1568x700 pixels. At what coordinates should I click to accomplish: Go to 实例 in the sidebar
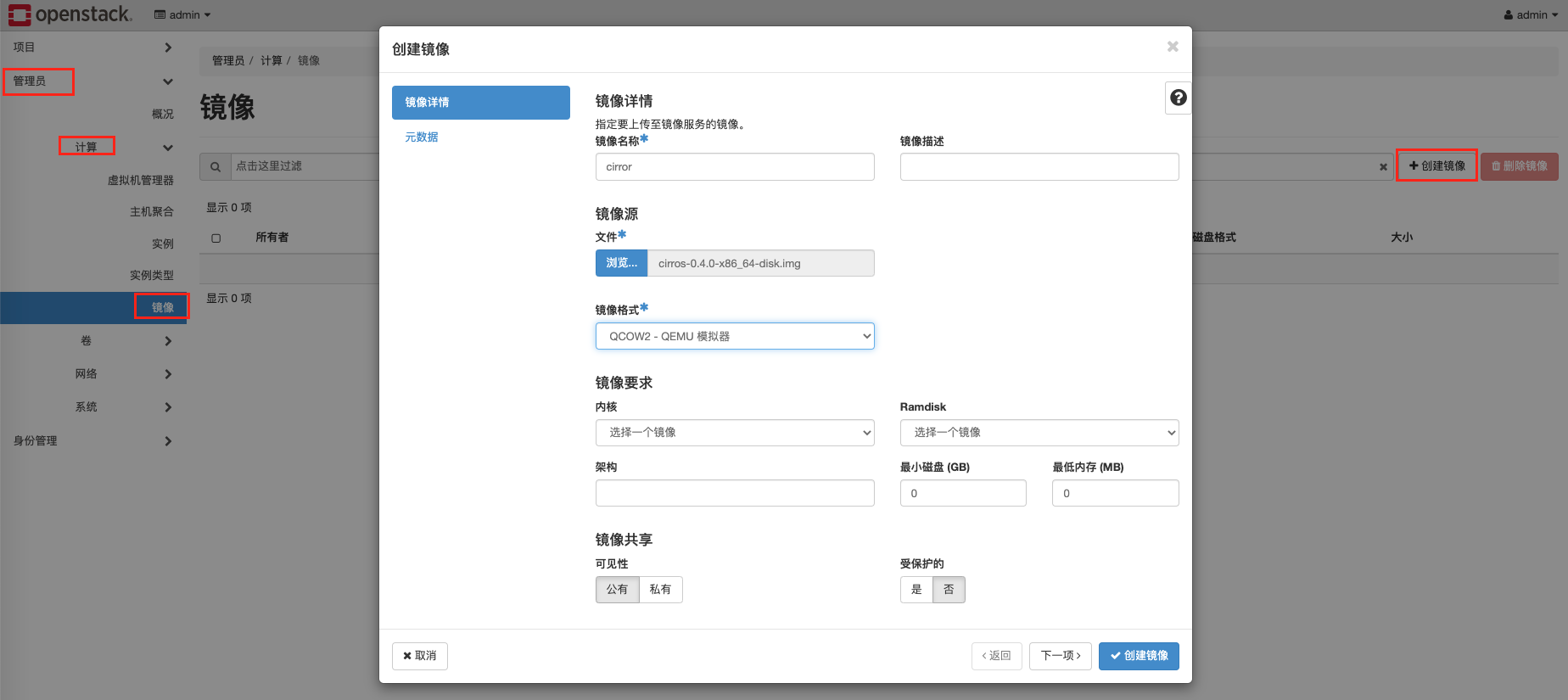click(x=162, y=244)
